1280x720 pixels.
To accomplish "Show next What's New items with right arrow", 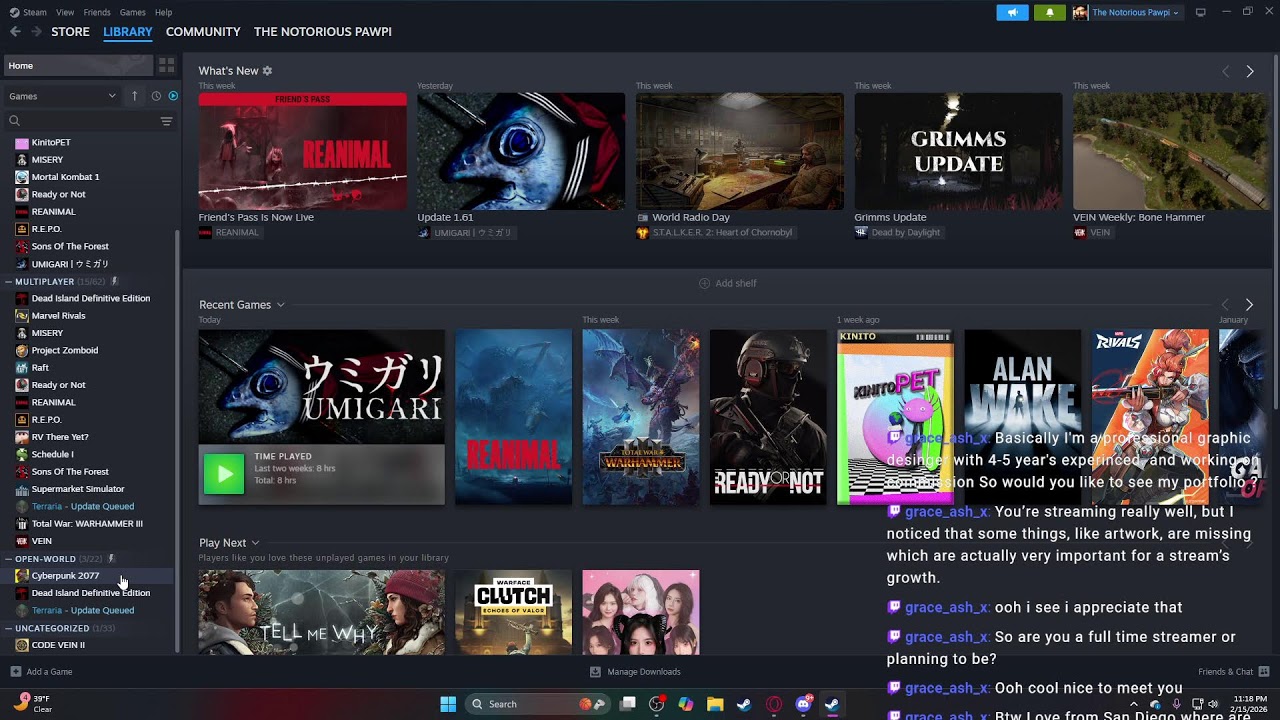I will 1250,72.
